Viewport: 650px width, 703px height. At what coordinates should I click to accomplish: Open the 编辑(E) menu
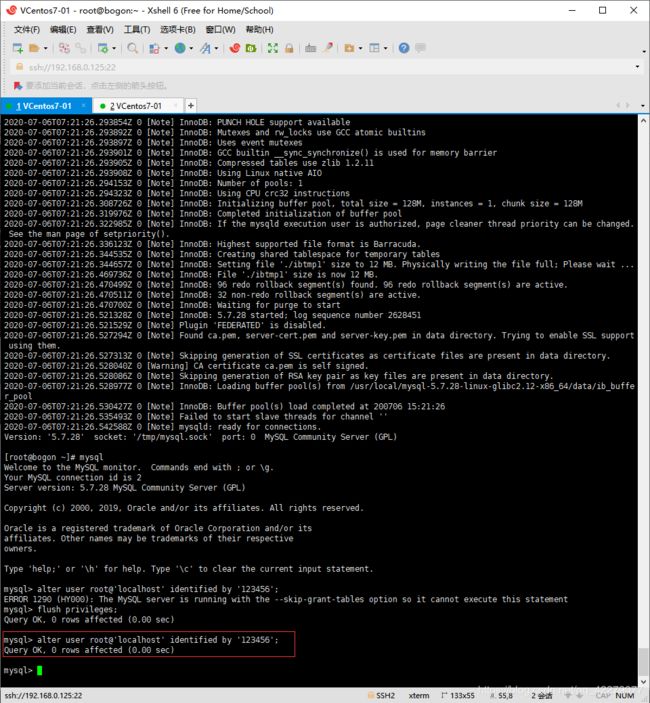(63, 30)
